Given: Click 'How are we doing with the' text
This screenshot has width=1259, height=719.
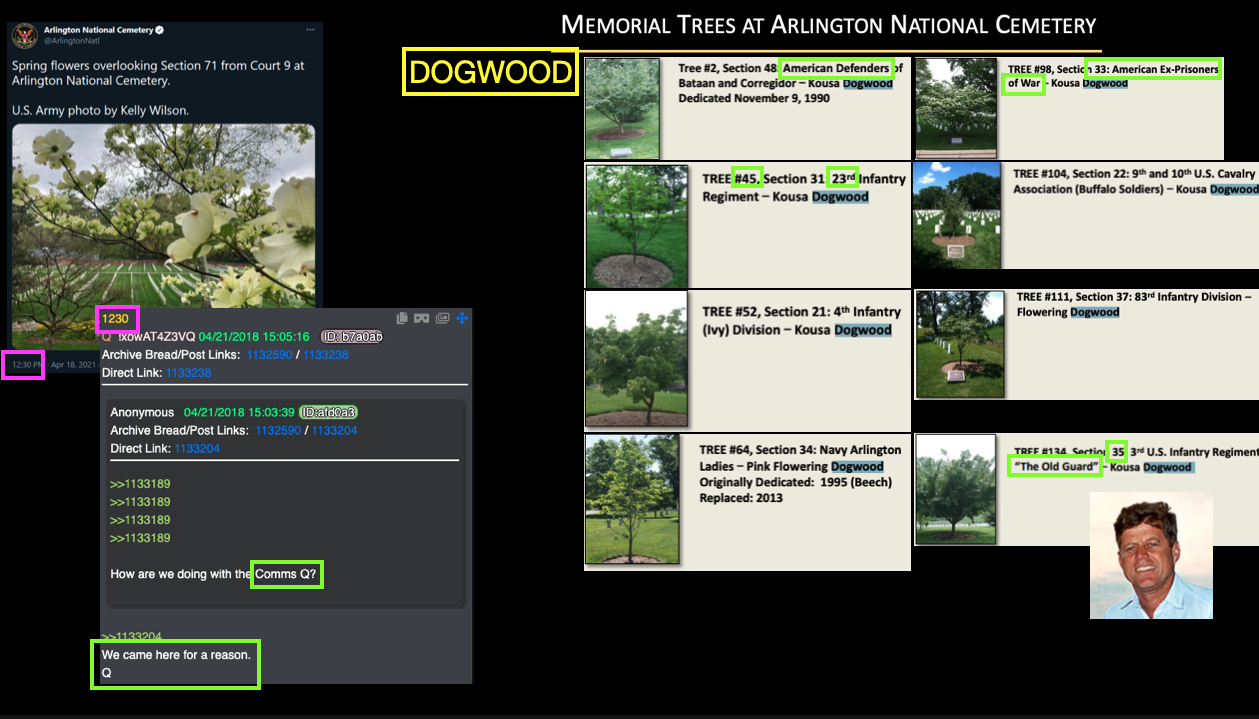Looking at the screenshot, I should (180, 574).
